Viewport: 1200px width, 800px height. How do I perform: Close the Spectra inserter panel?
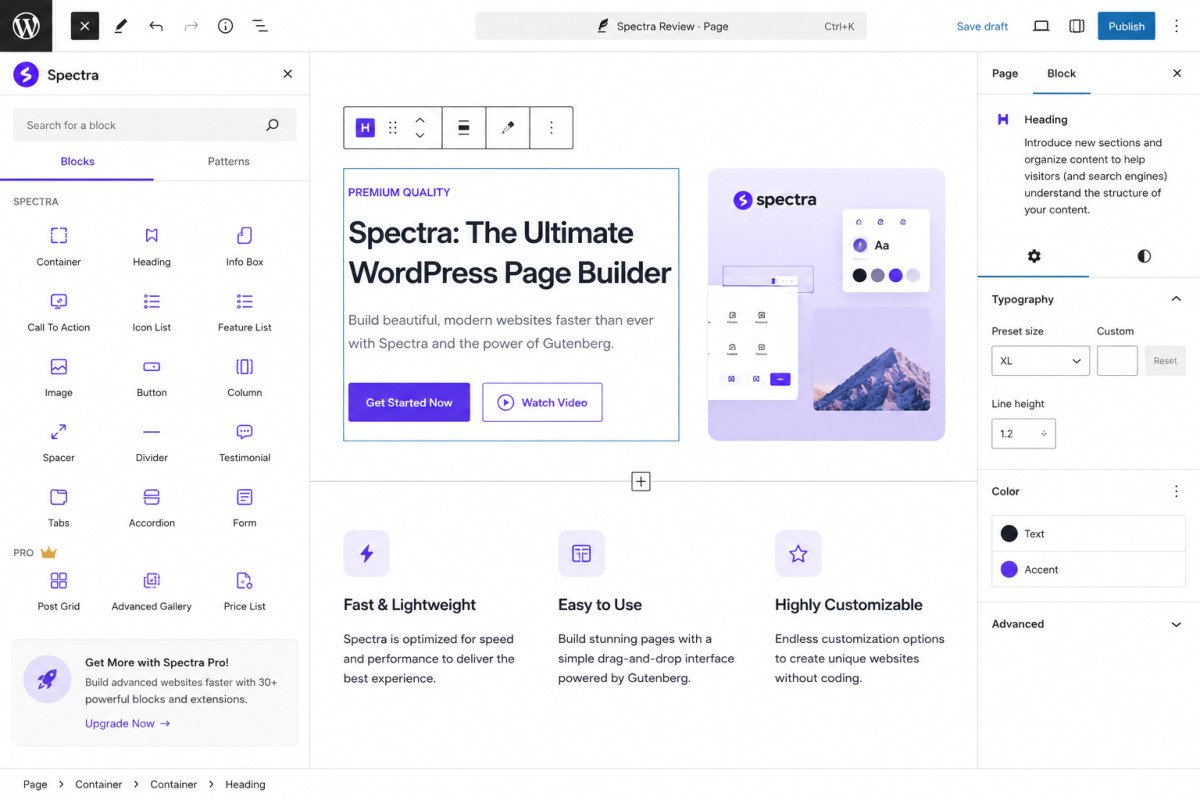pyautogui.click(x=288, y=74)
